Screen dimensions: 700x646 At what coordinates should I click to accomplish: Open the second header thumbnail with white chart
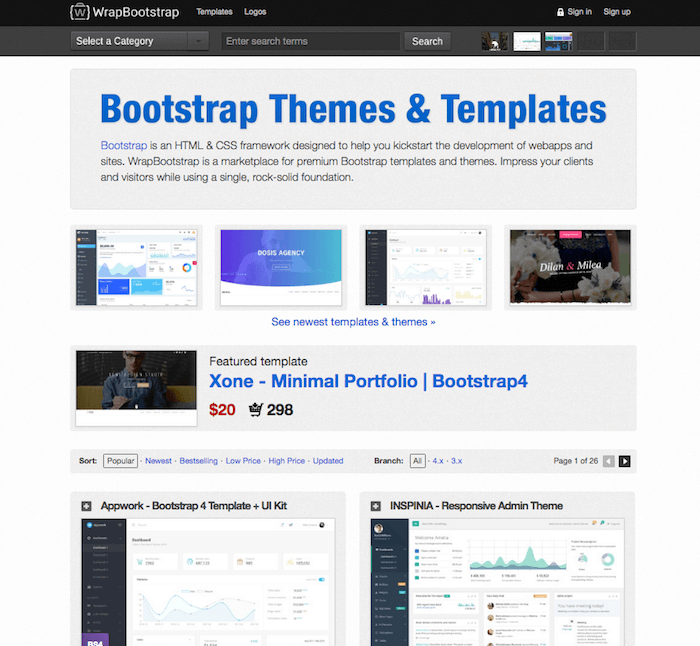click(x=527, y=41)
